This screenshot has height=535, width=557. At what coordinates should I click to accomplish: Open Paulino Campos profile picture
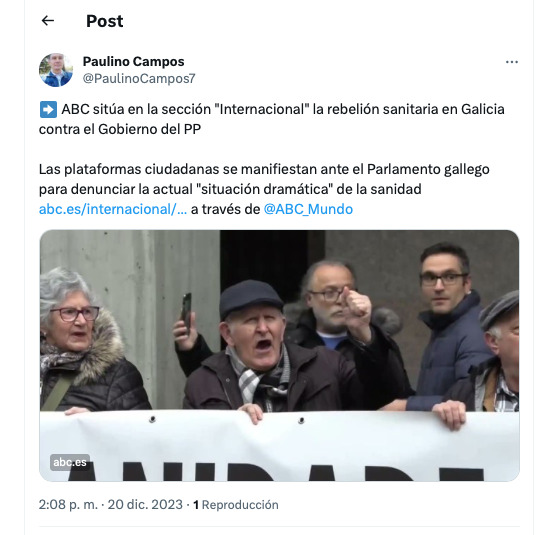(56, 70)
